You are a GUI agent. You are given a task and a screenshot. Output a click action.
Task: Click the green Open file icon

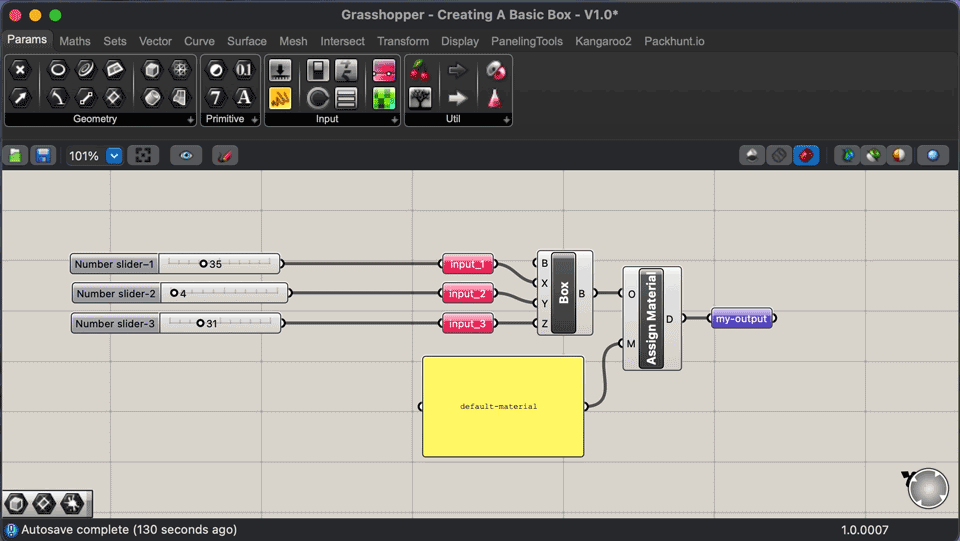(15, 155)
